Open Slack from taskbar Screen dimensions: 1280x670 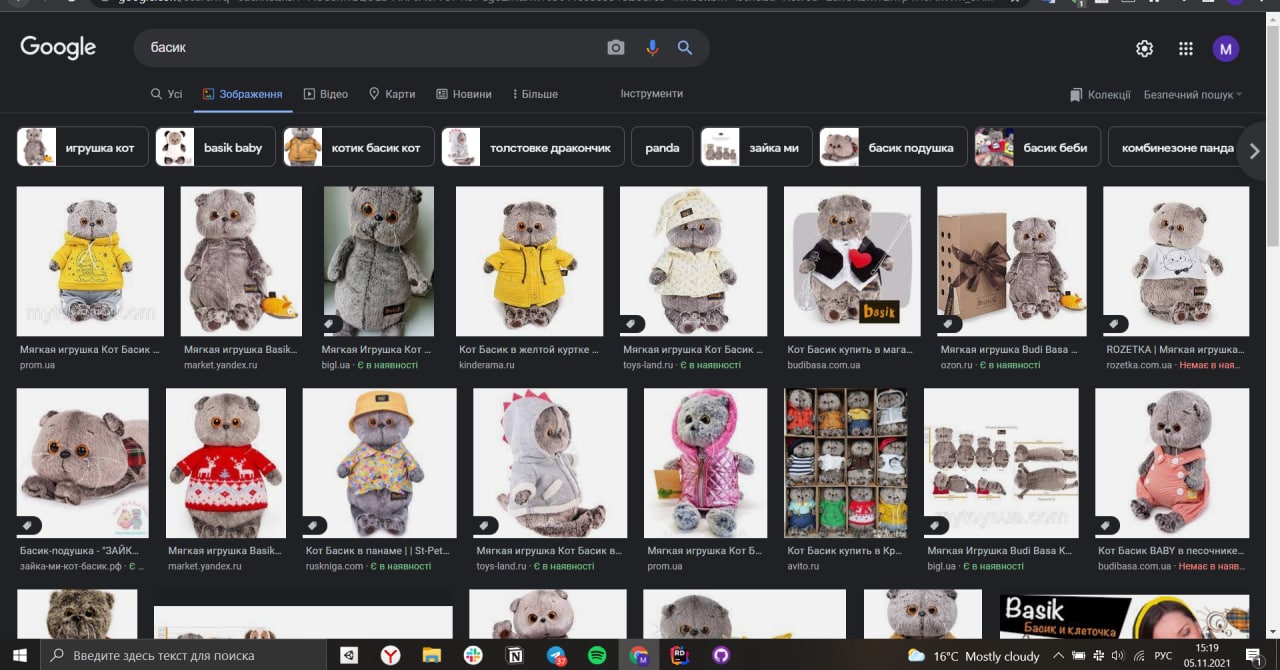pos(473,656)
